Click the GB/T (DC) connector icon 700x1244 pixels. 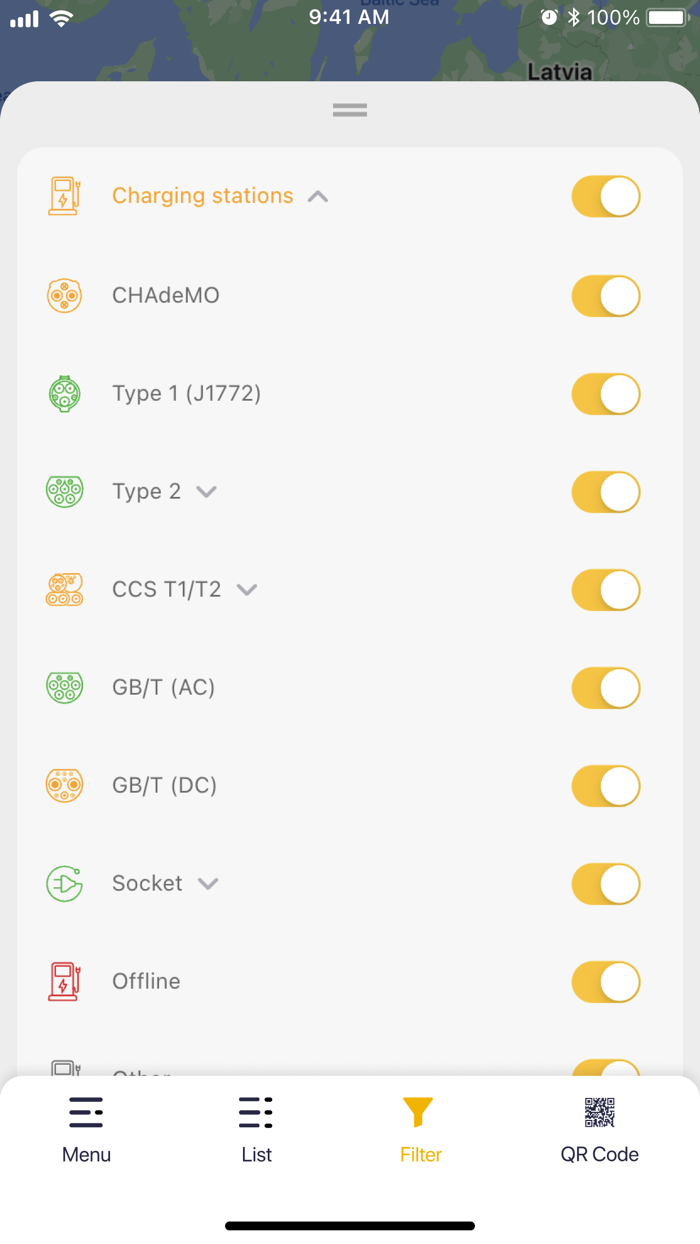tap(64, 785)
